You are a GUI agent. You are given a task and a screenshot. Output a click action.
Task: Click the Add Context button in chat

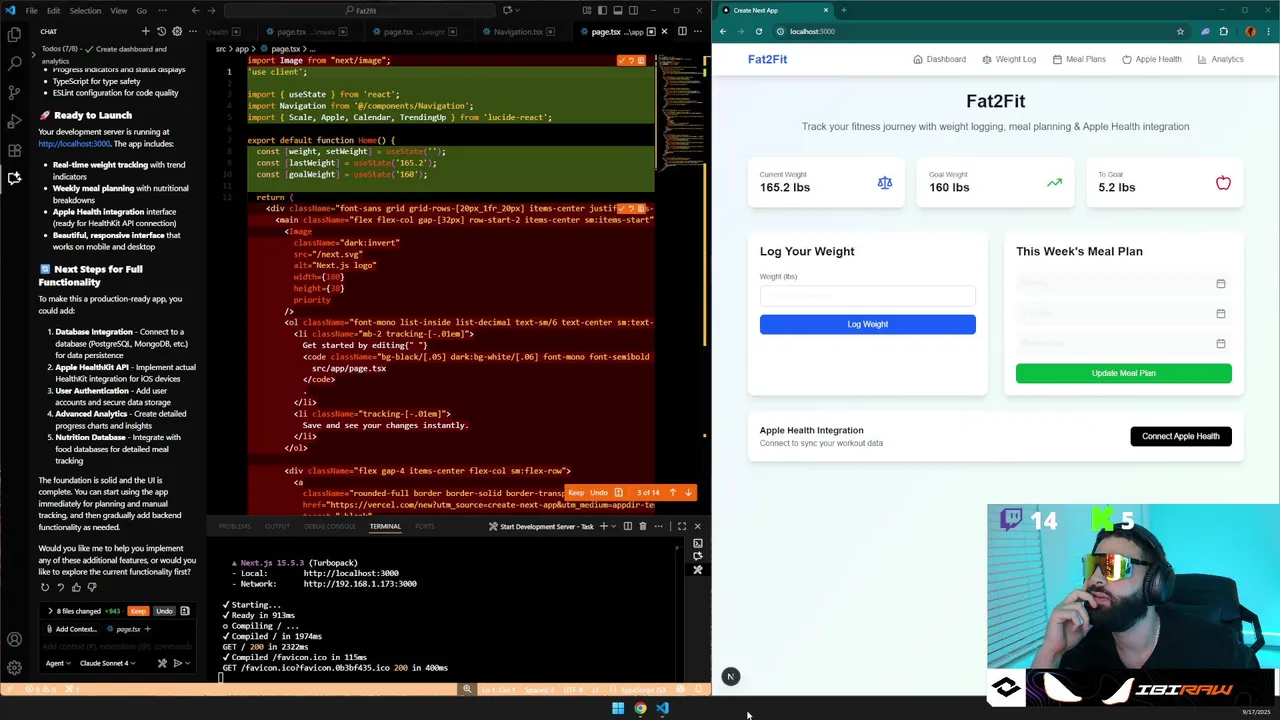[70, 629]
